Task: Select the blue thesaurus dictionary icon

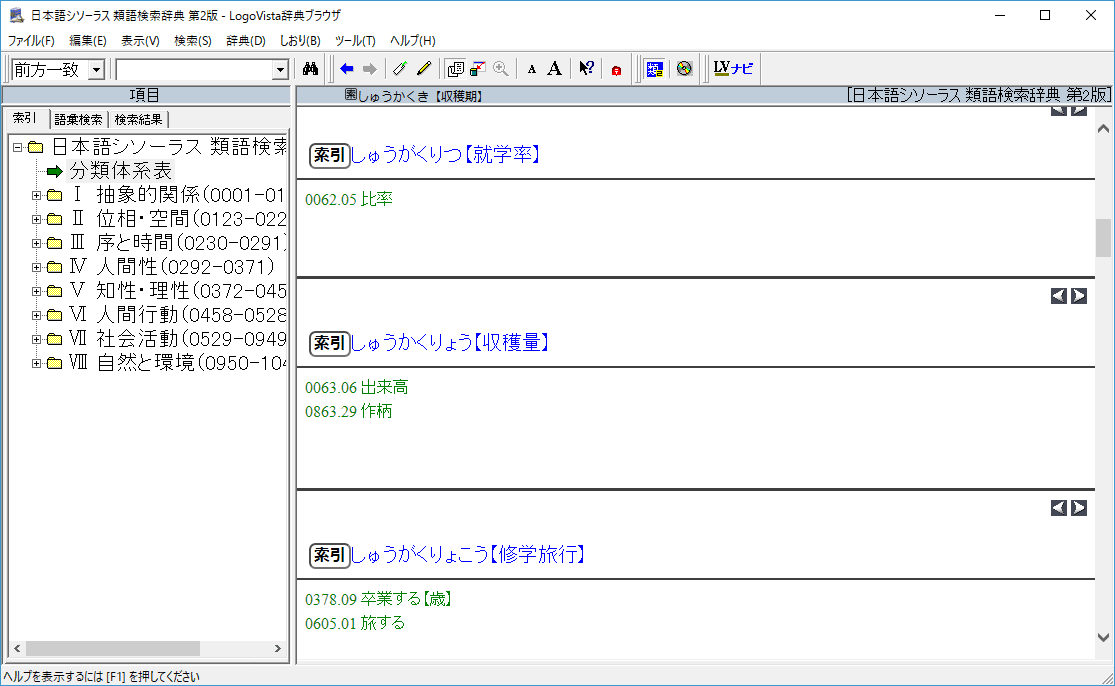Action: click(654, 69)
